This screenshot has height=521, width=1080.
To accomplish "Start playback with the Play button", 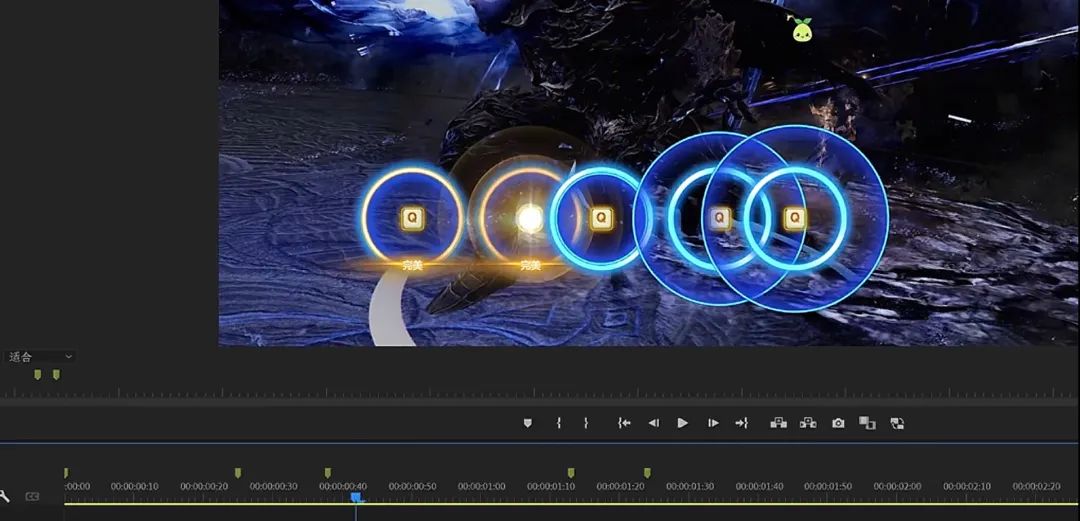I will coord(683,423).
